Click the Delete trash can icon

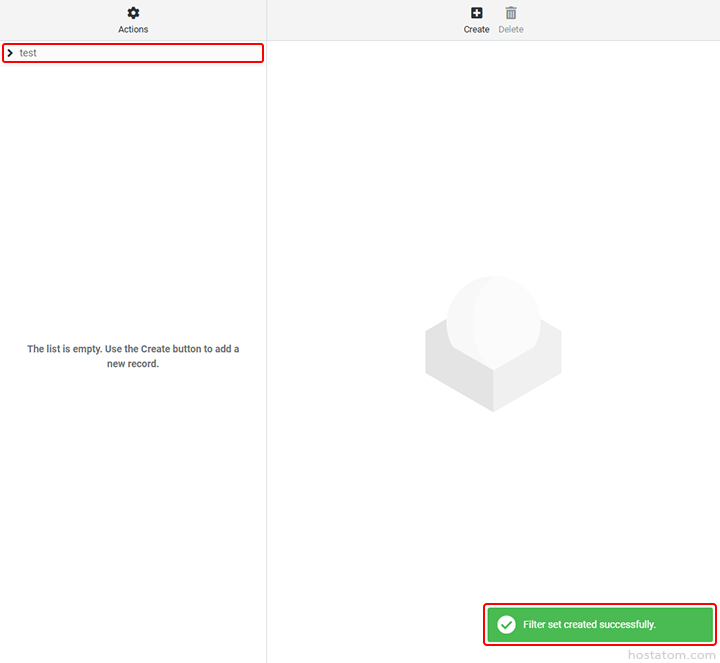pos(511,13)
